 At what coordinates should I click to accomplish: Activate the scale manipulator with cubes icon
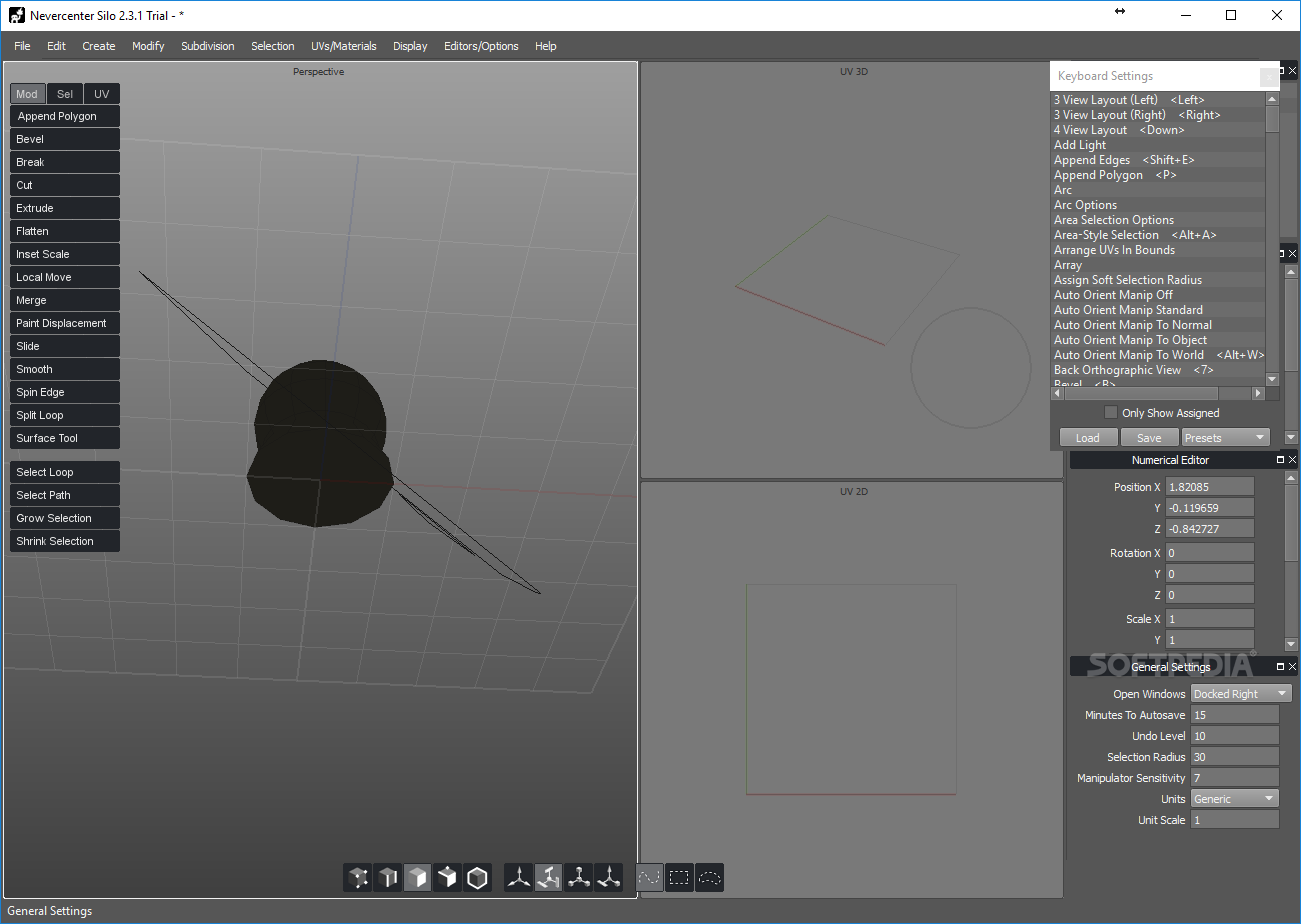[578, 878]
